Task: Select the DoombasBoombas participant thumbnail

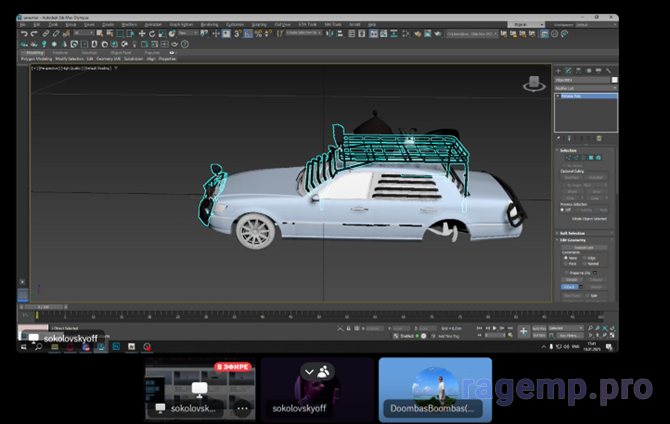Action: pyautogui.click(x=435, y=390)
